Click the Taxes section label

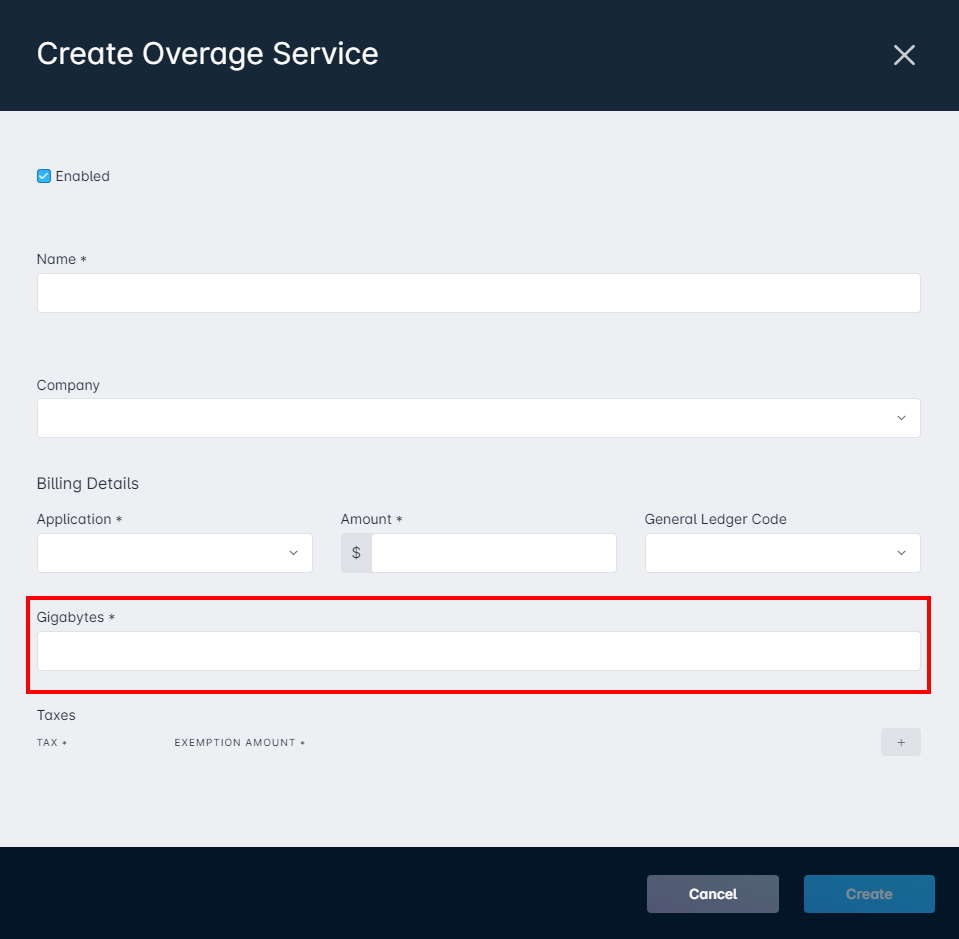pos(56,715)
